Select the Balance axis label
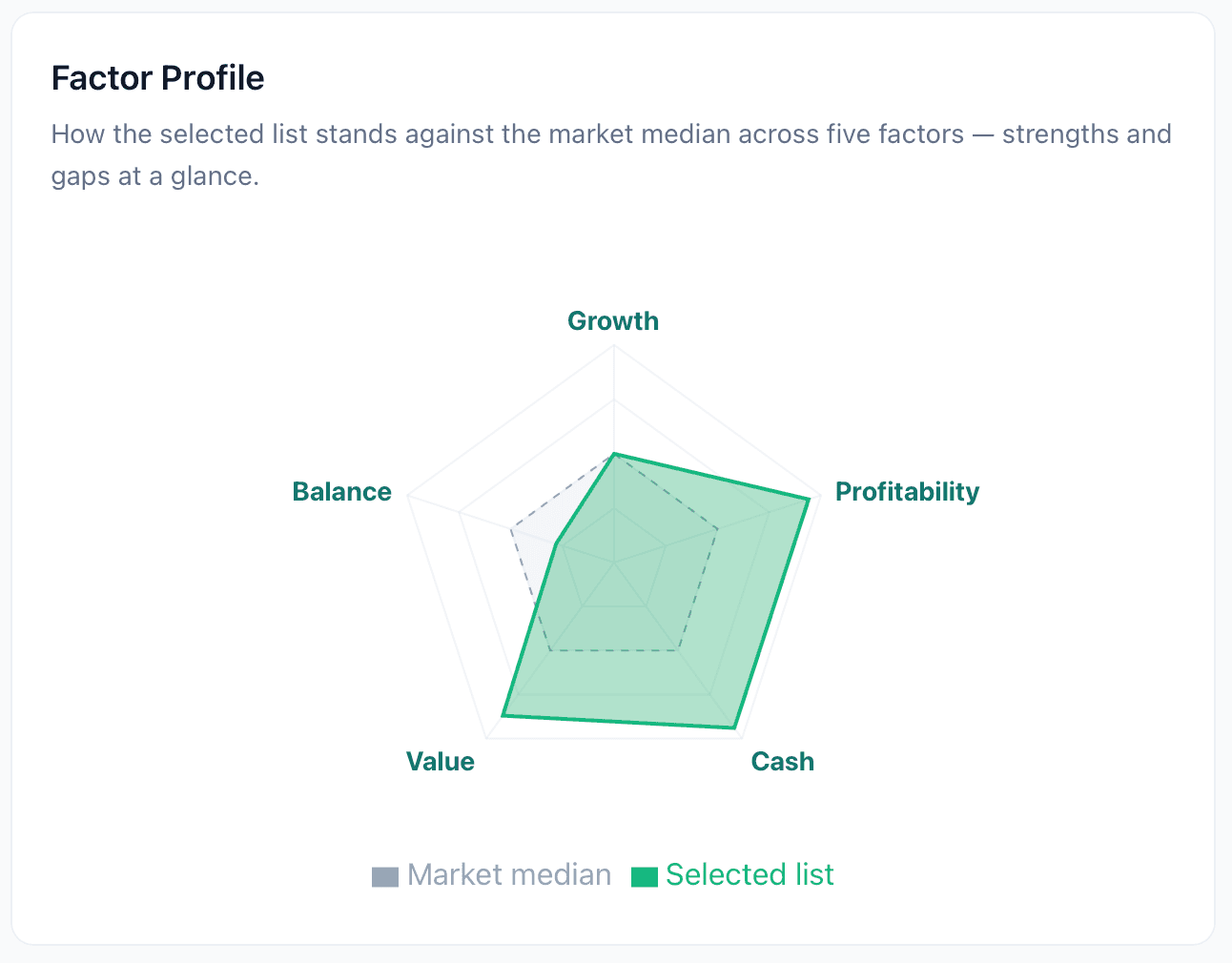1232x963 pixels. [342, 492]
